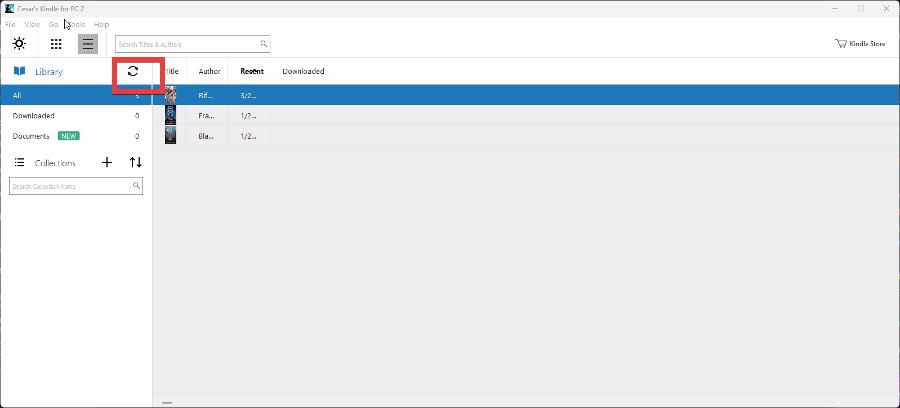The width and height of the screenshot is (900, 408).
Task: Toggle the brightness theme sun icon
Action: click(19, 44)
